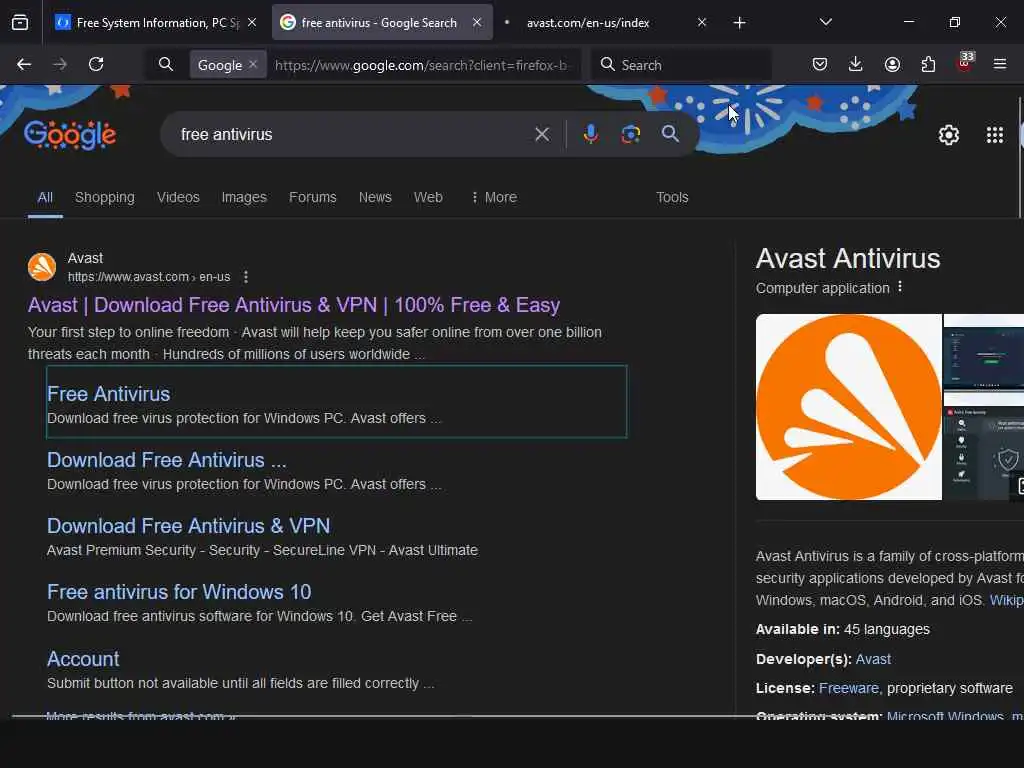
Task: Open the Firefox account icon
Action: 892,64
